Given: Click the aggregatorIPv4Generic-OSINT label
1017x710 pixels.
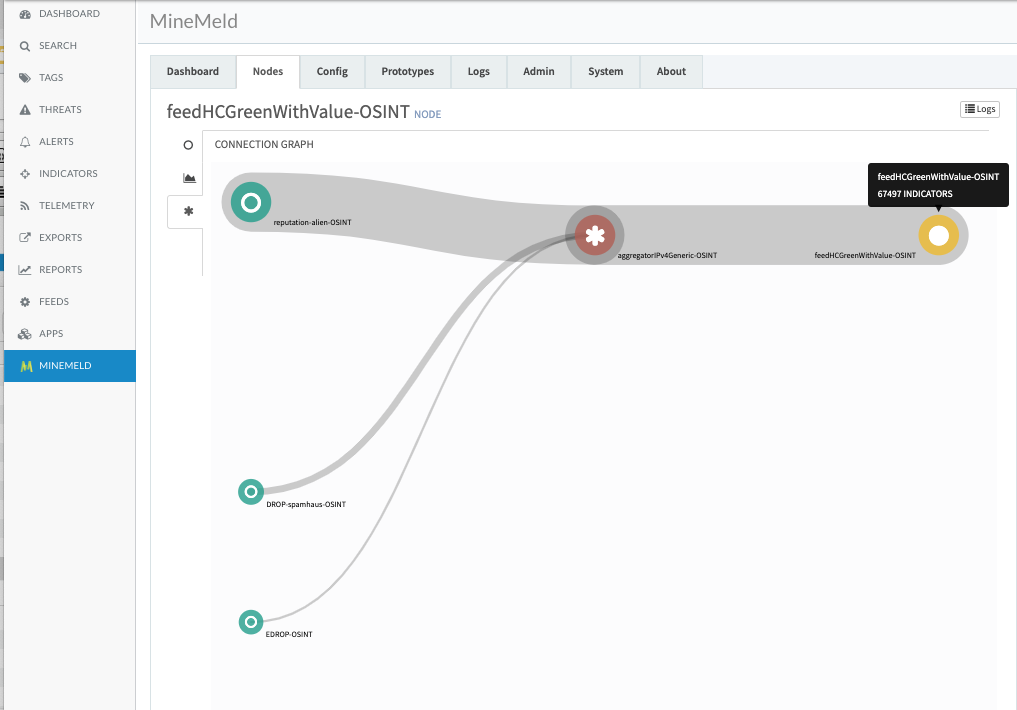Looking at the screenshot, I should click(x=667, y=255).
